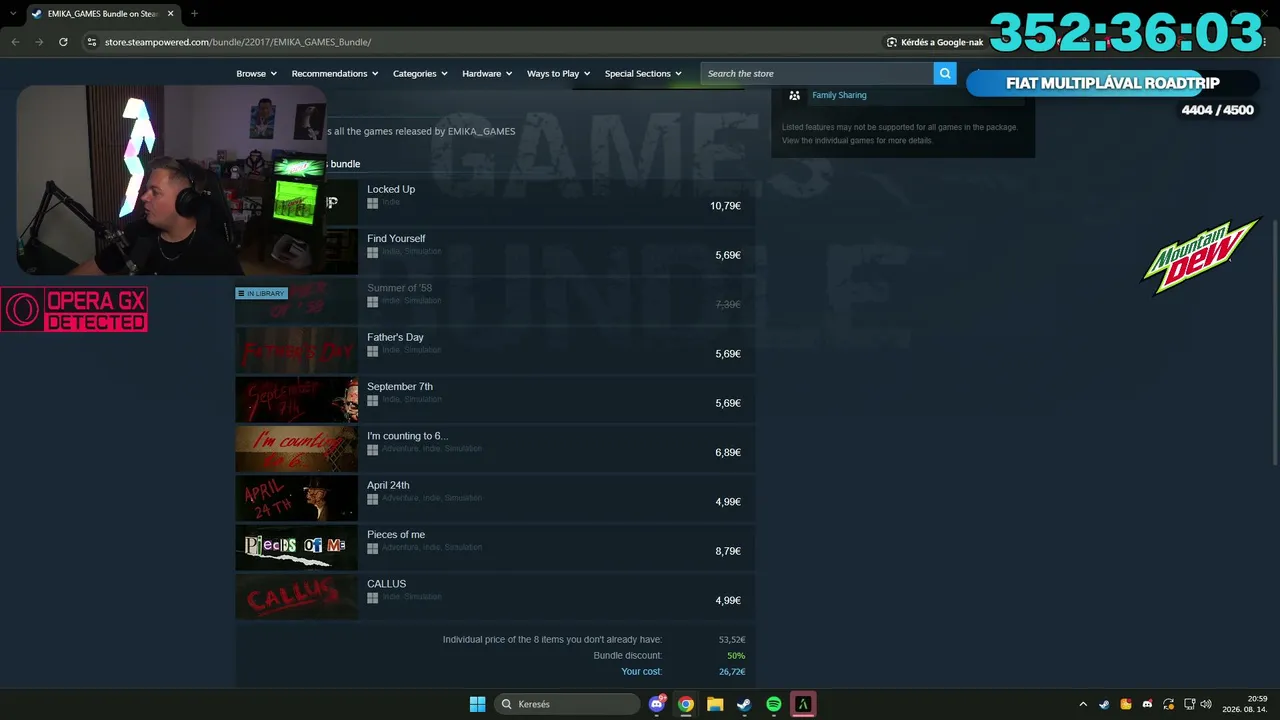Expand the Special Sections menu
1280x720 pixels.
pos(643,73)
